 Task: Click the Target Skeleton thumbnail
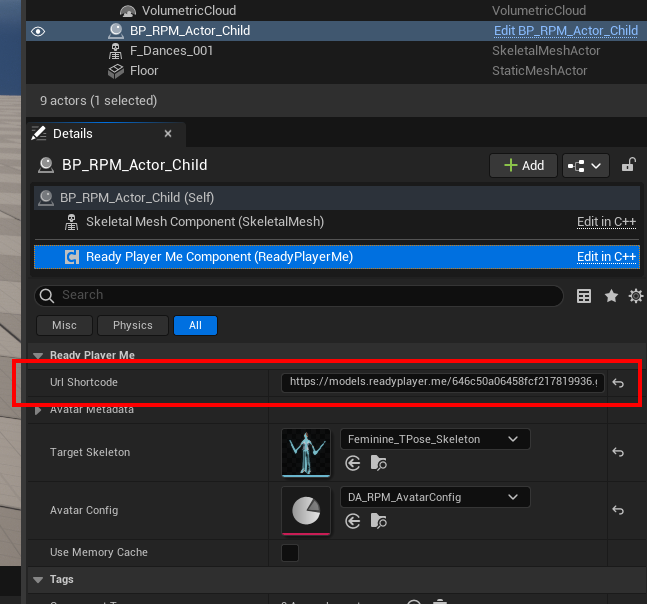coord(306,453)
